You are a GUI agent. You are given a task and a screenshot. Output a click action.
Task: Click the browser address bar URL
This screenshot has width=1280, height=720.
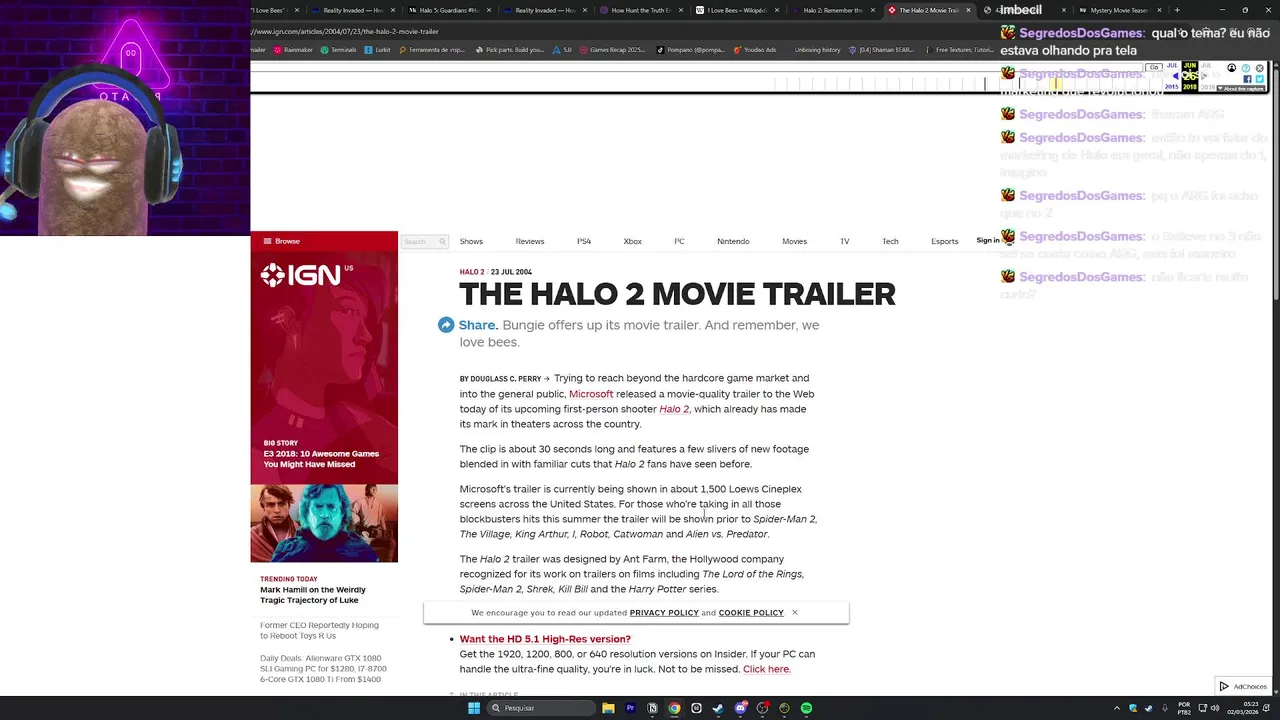point(345,31)
